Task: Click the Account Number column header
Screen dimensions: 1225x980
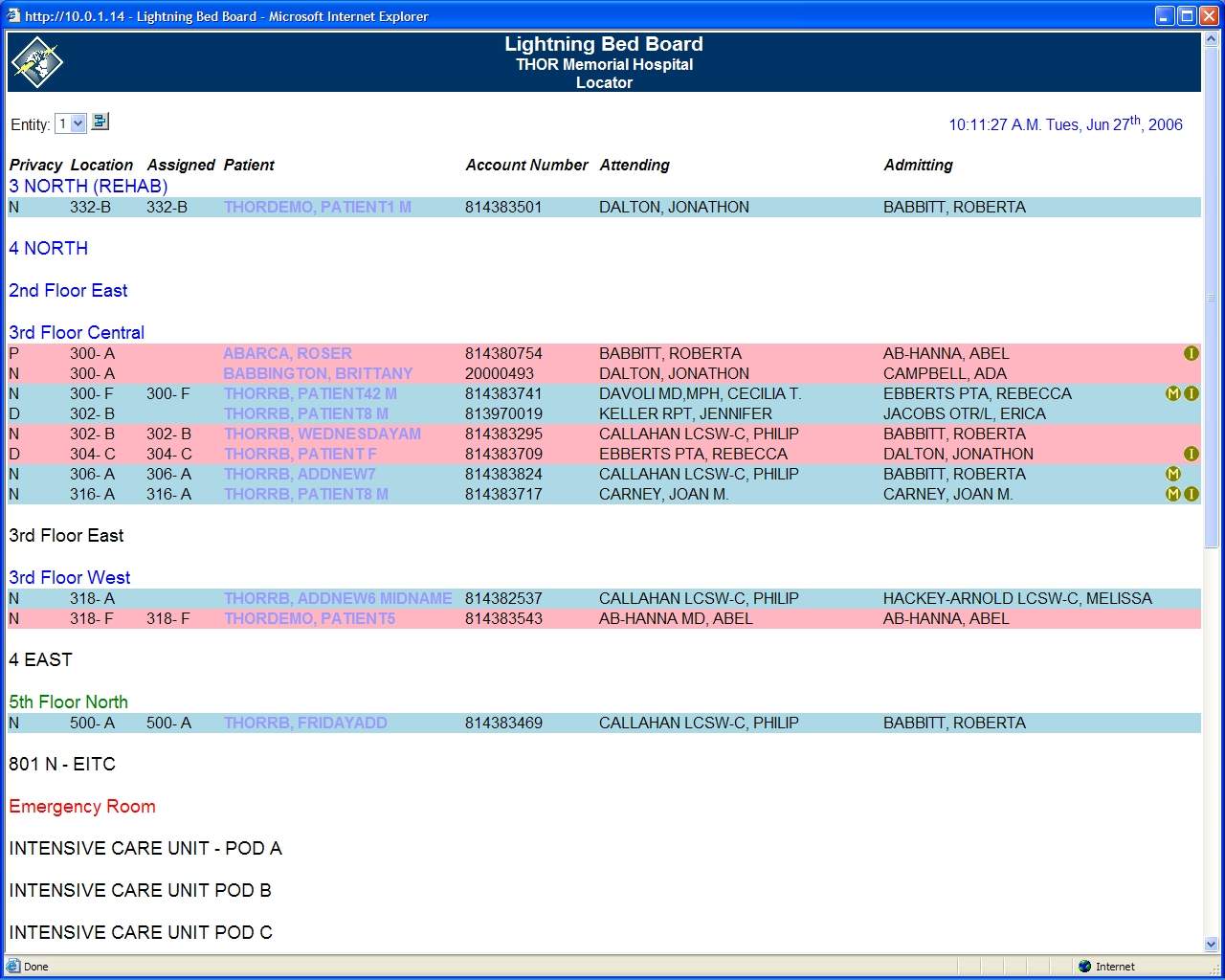Action: 526,165
